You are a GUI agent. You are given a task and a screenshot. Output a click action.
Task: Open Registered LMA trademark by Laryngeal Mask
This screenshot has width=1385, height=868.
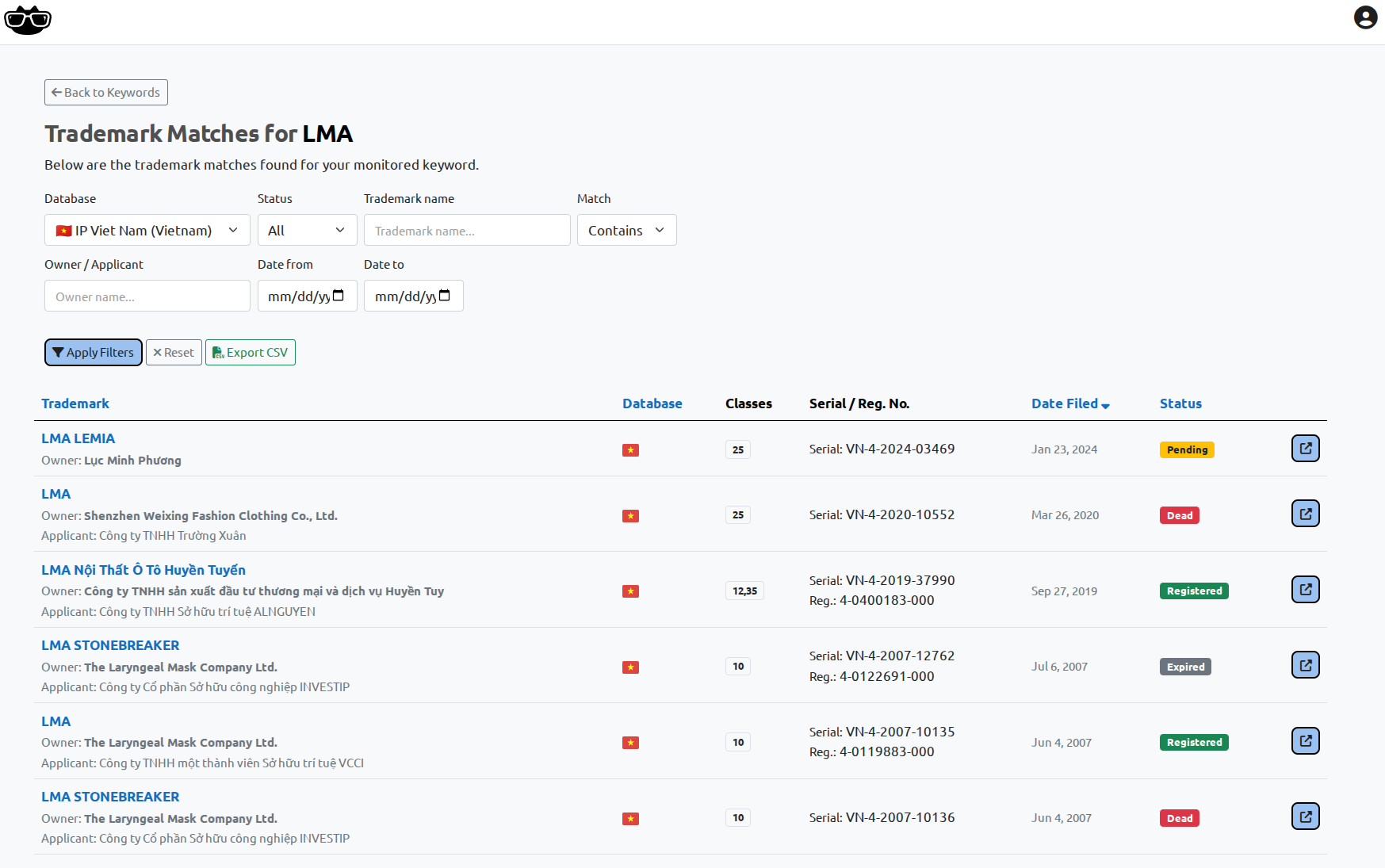coord(55,721)
